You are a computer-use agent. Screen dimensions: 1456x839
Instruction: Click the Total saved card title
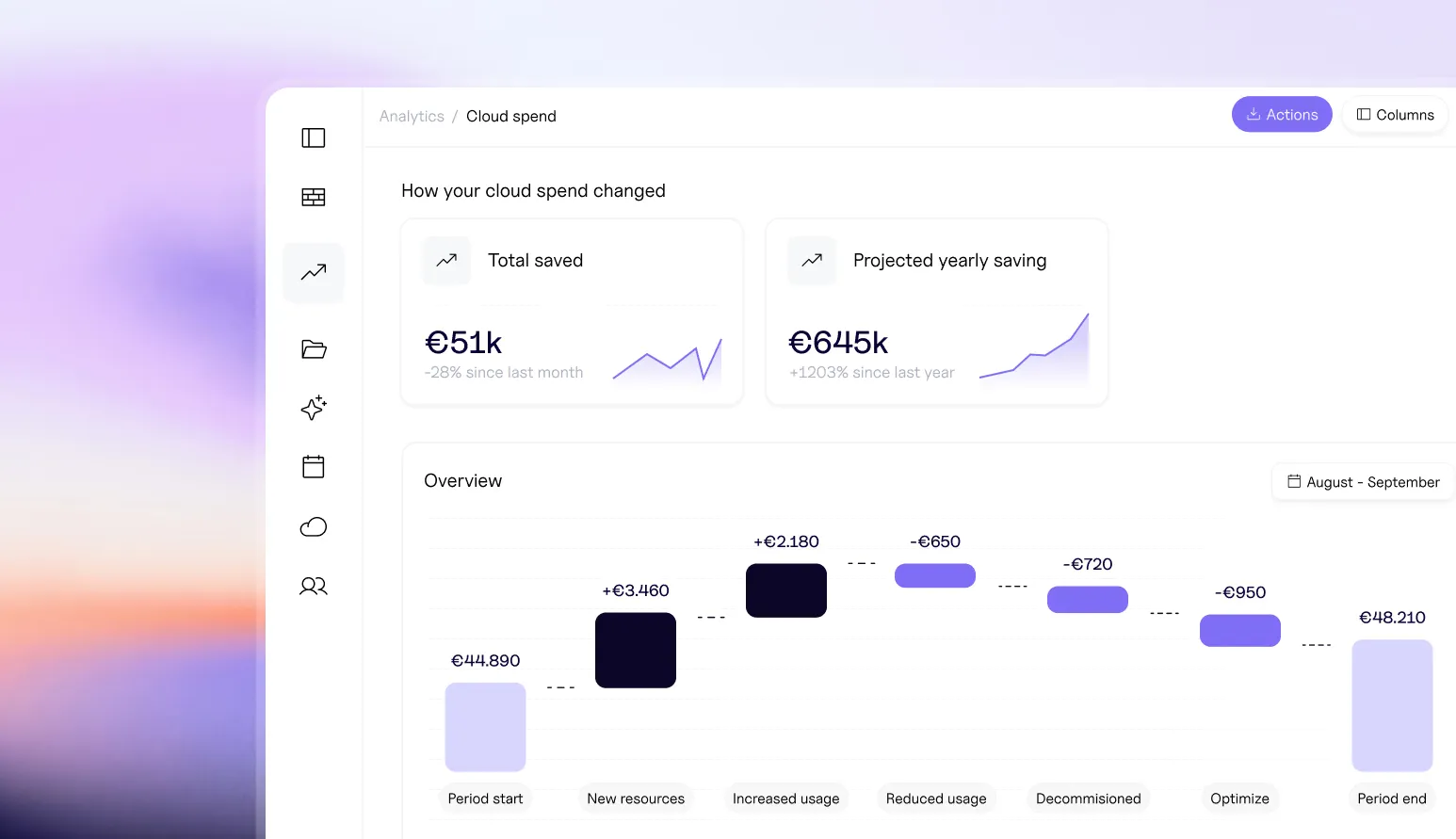point(535,261)
